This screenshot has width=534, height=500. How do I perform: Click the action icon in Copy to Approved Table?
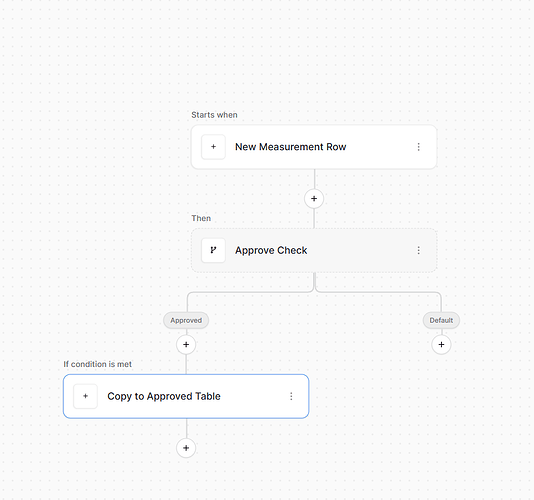coord(85,396)
